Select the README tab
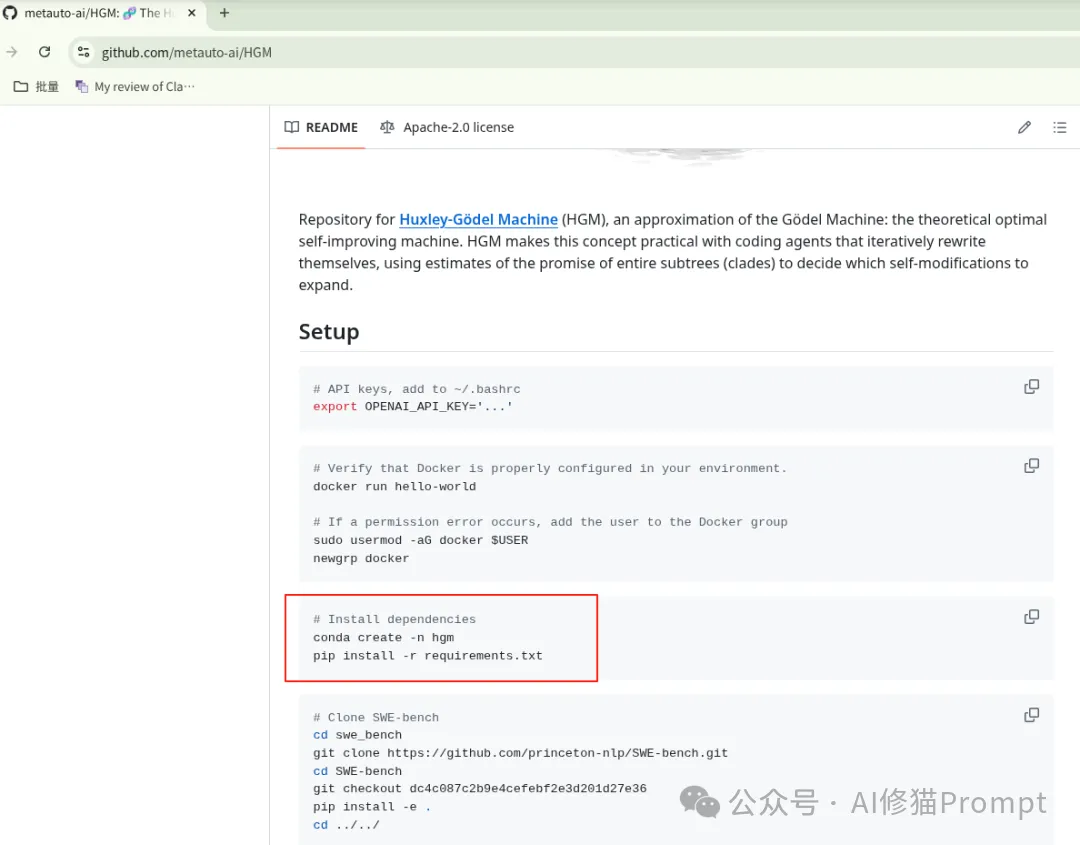The width and height of the screenshot is (1080, 845). tap(330, 127)
